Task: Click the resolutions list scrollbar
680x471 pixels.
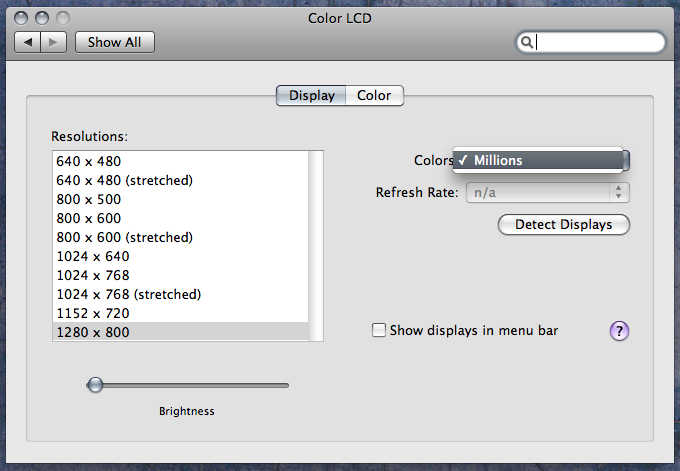Action: pos(316,245)
